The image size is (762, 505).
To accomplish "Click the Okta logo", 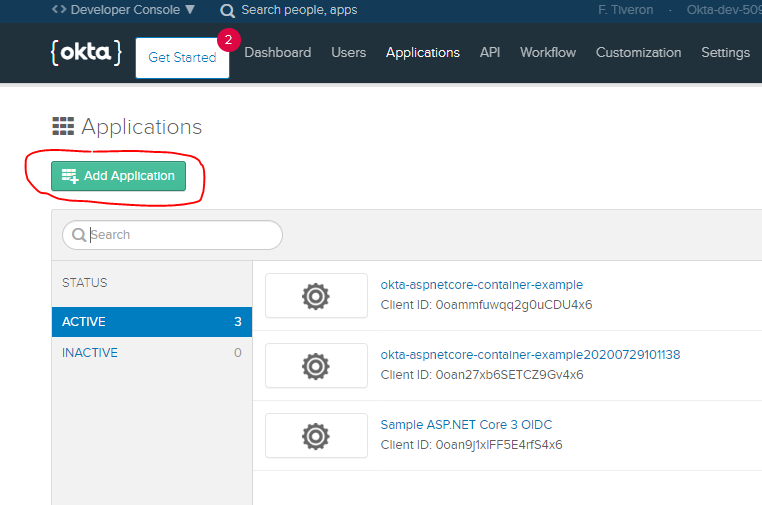I will pyautogui.click(x=85, y=52).
